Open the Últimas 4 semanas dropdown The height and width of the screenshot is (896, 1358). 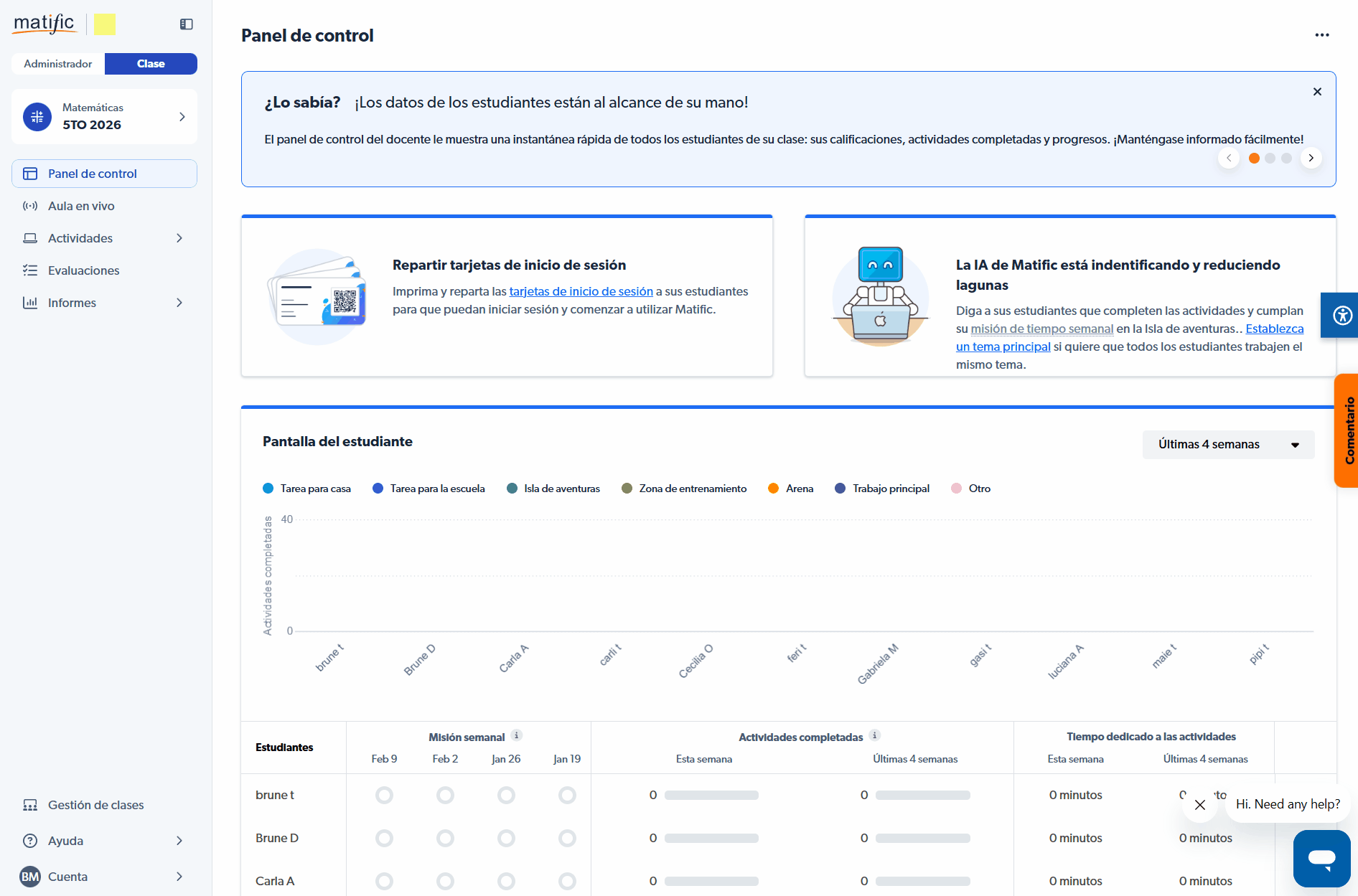[1228, 445]
